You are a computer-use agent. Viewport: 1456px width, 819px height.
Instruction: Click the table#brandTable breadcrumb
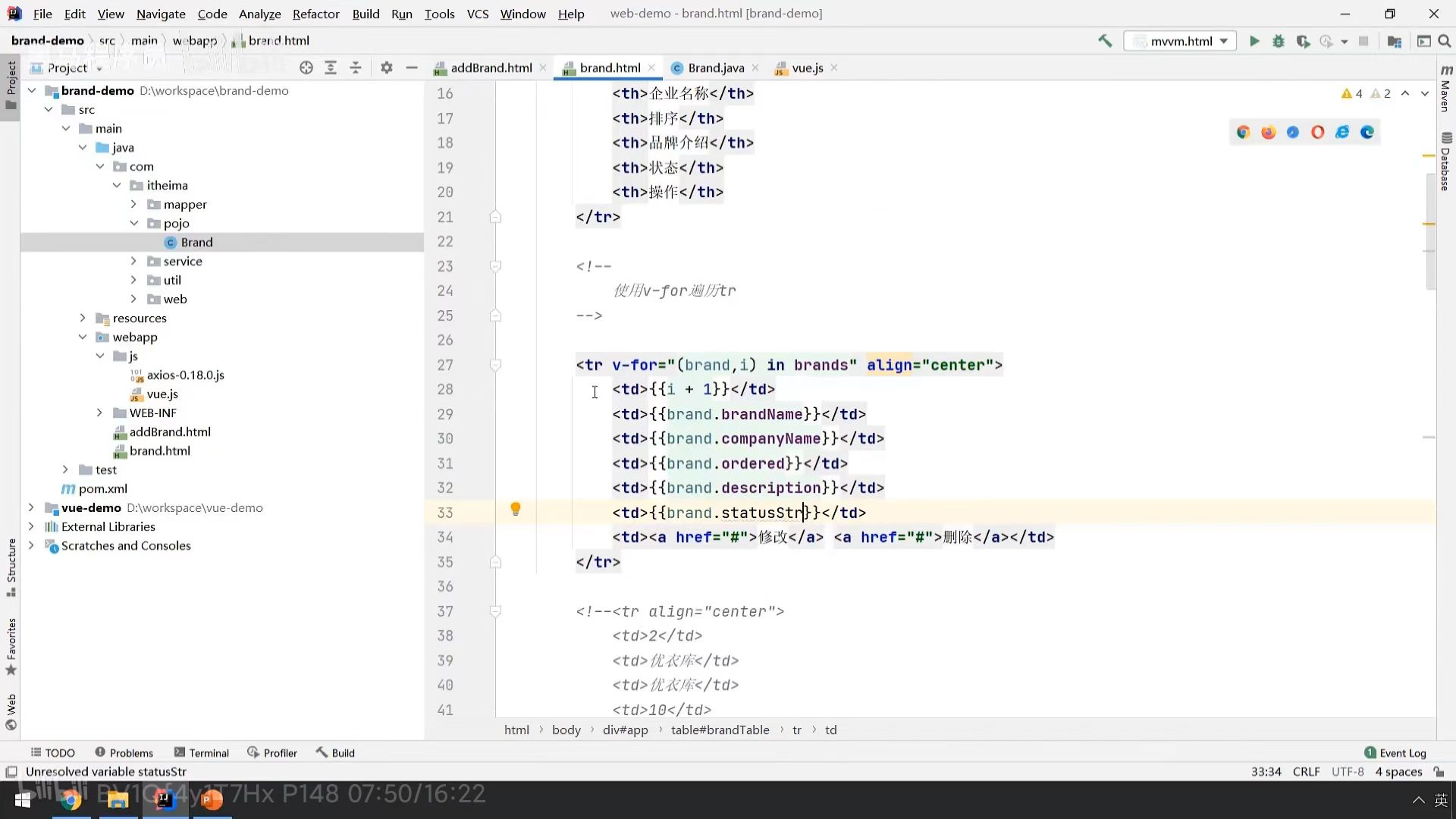pyautogui.click(x=720, y=730)
